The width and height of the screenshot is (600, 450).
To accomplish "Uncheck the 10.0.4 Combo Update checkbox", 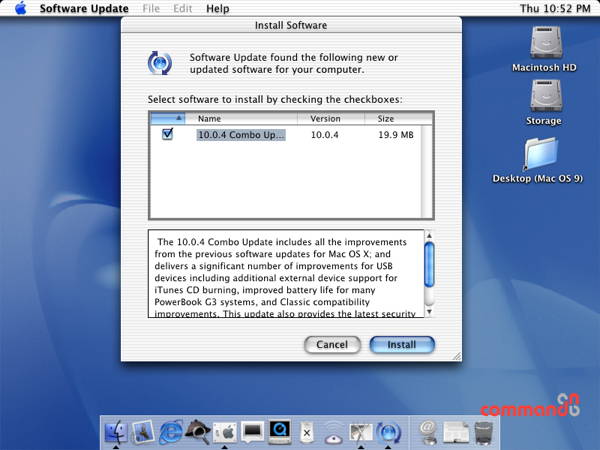I will 167,134.
